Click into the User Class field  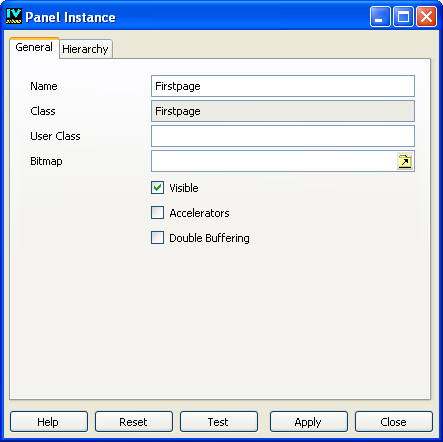click(x=283, y=136)
